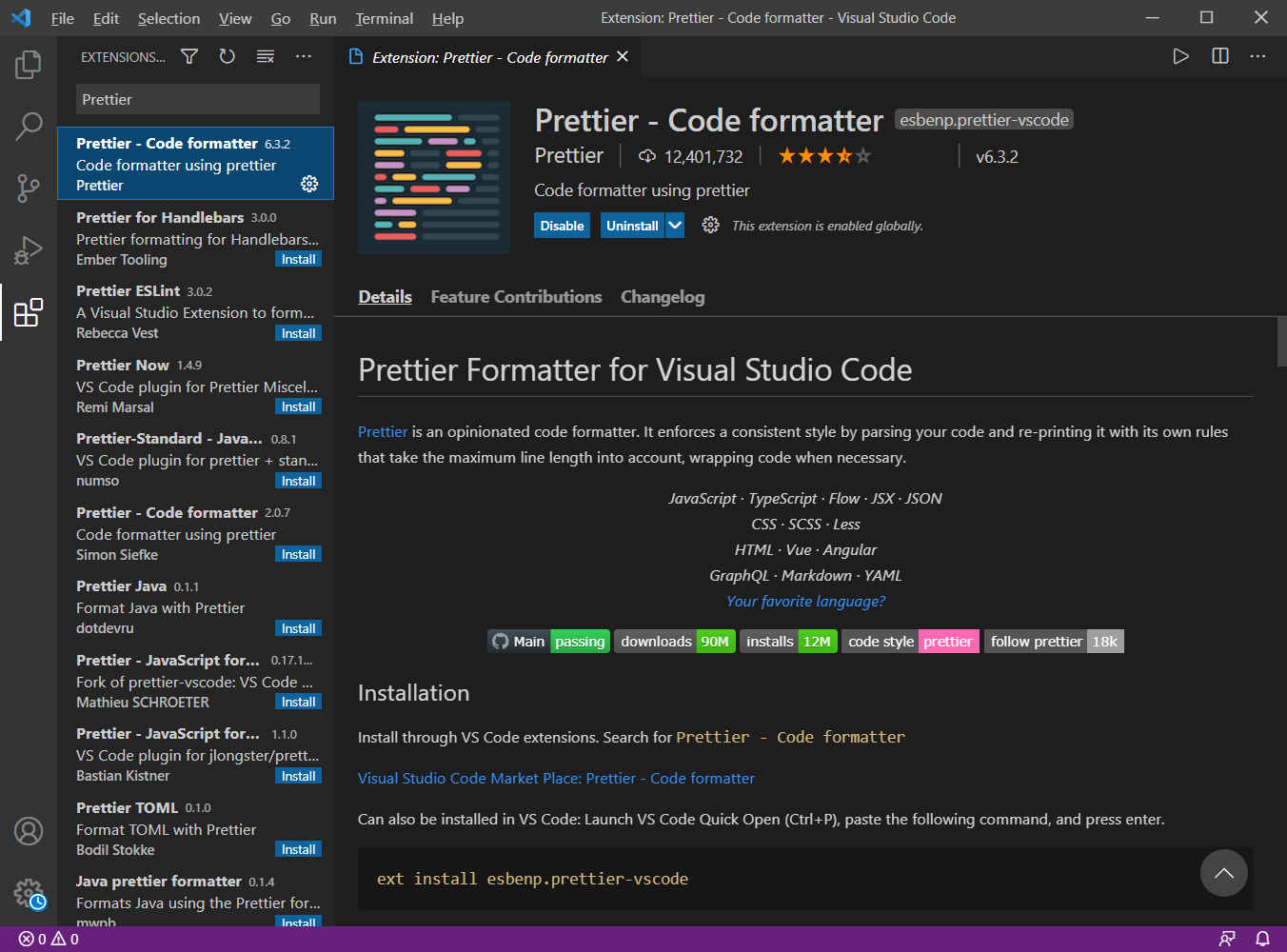
Task: Open the Explorer view
Action: [x=28, y=64]
